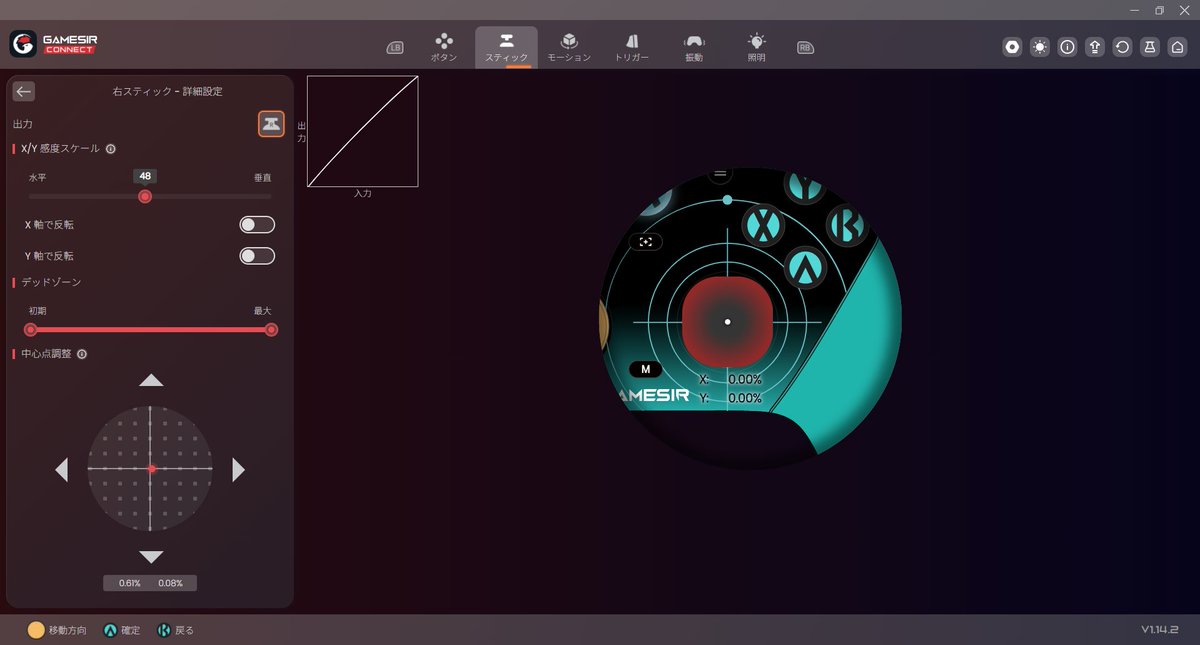1200x645 pixels.
Task: Click the version V1.14.2 text
Action: tap(1160, 630)
